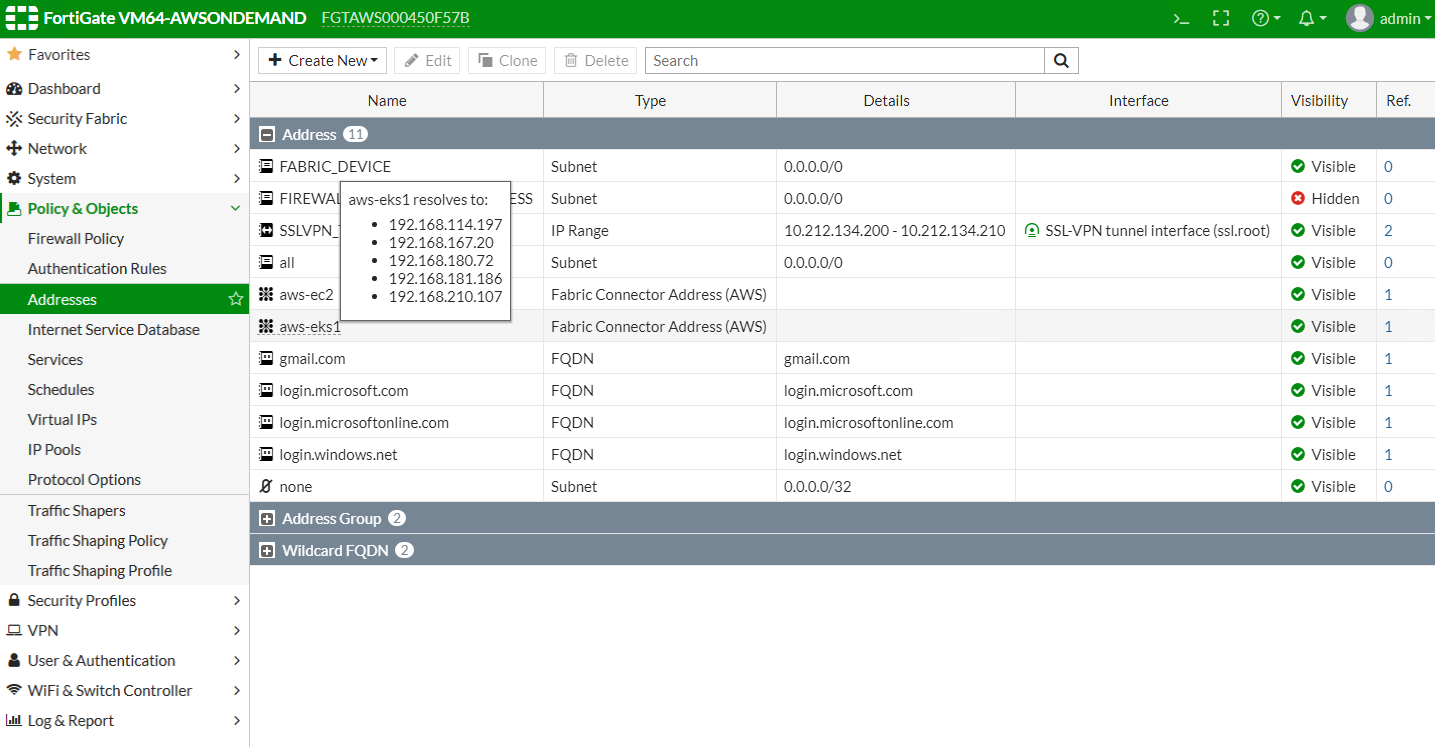Screen dimensions: 1435x747
Task: Collapse the Address section
Action: point(267,135)
